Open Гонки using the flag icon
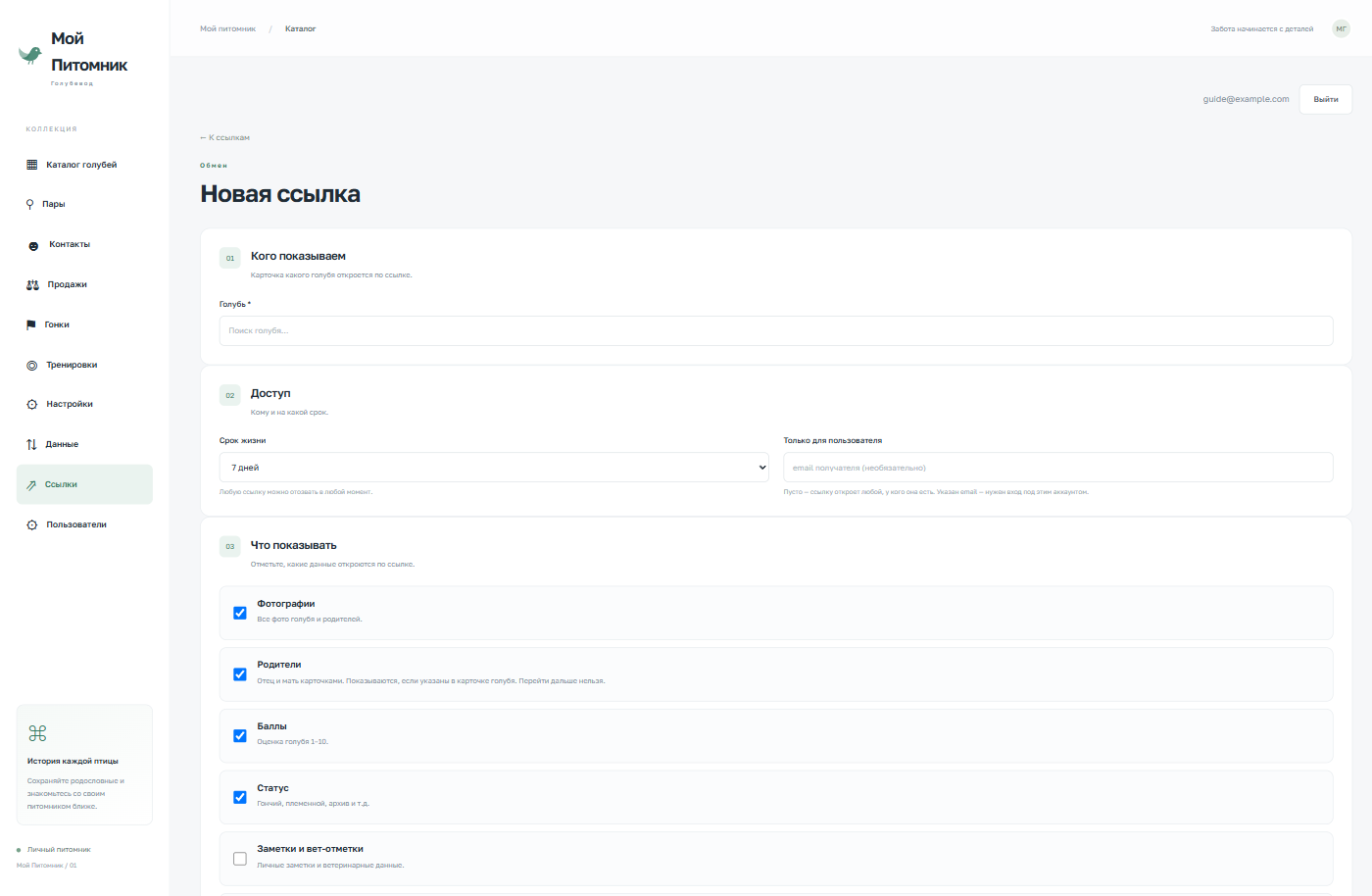The width and height of the screenshot is (1372, 896). 31,324
